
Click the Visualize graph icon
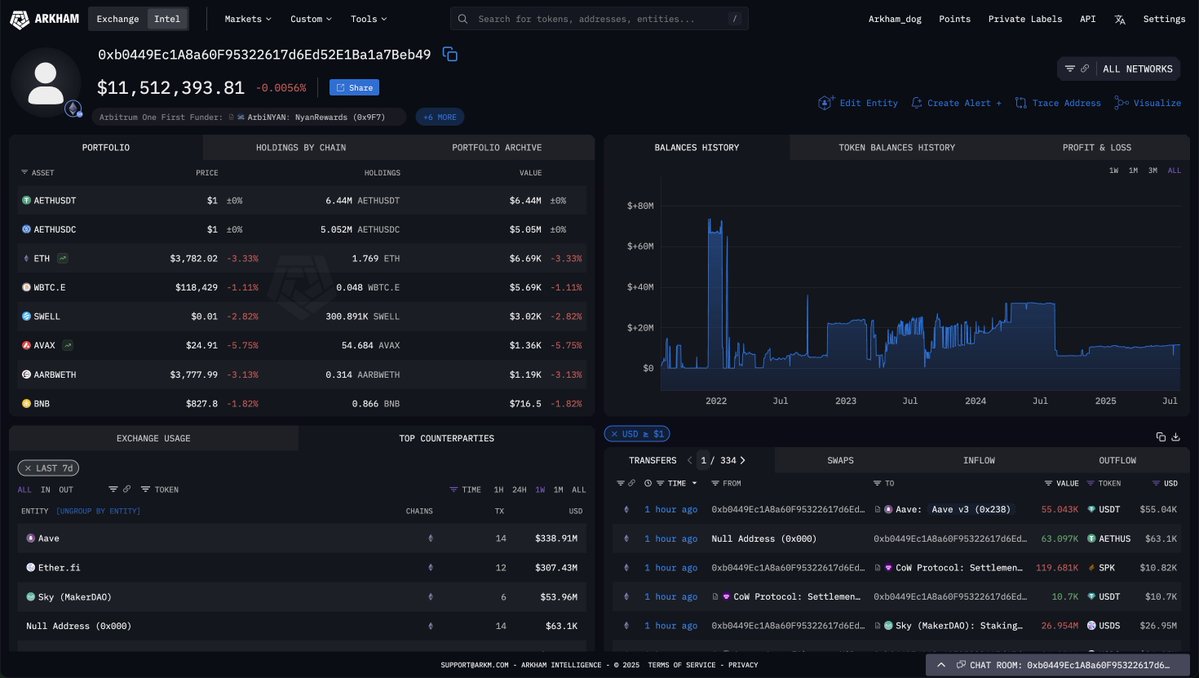point(1121,102)
